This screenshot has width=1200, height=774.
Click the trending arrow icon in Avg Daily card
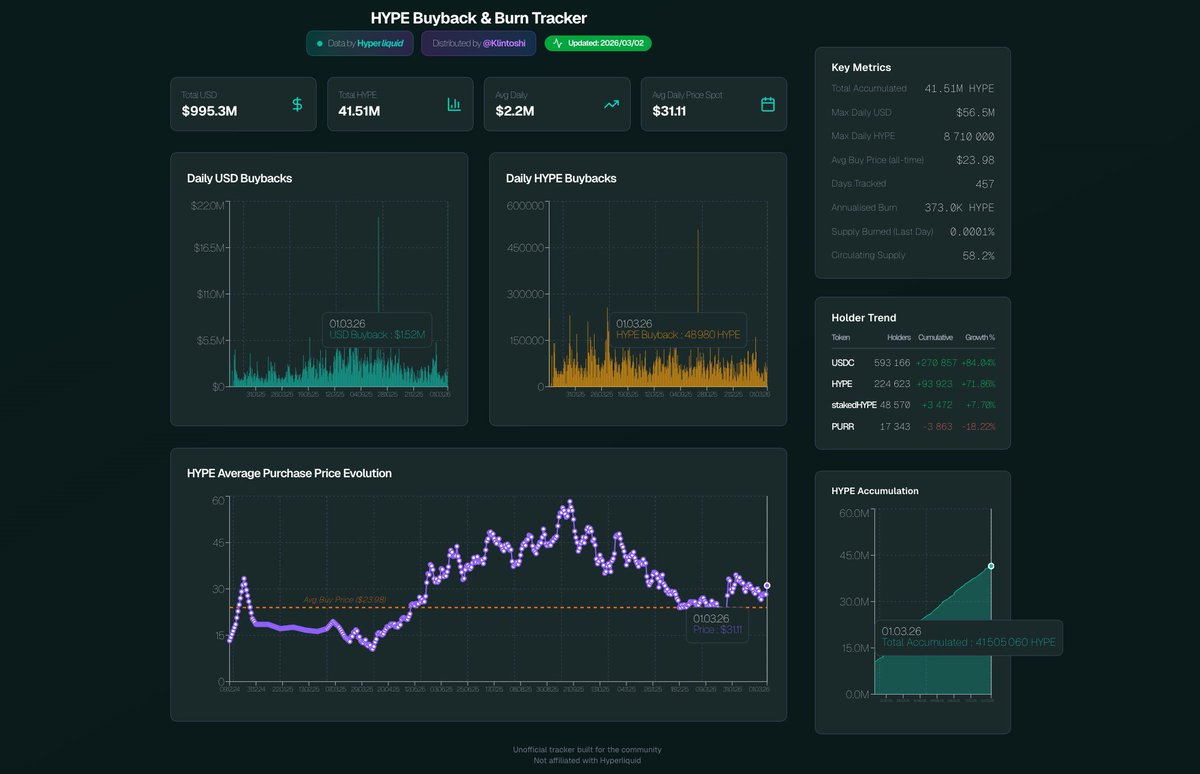point(611,104)
